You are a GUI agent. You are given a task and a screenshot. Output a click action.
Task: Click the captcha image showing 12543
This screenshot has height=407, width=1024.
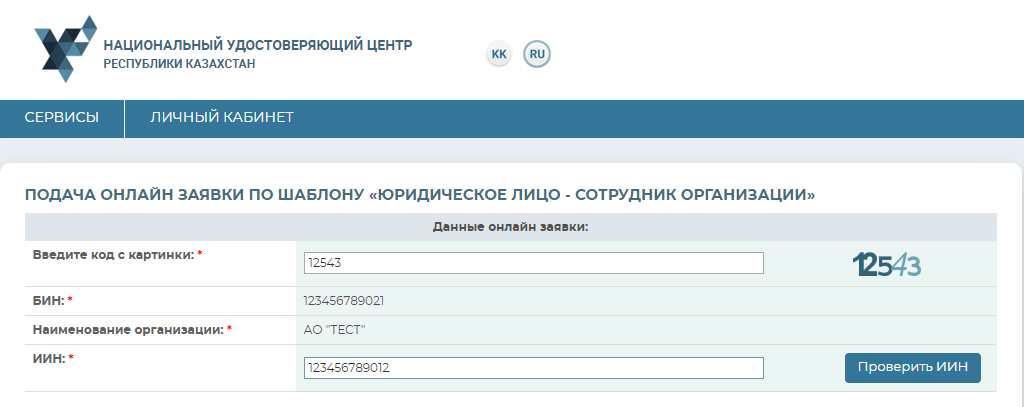(x=887, y=264)
